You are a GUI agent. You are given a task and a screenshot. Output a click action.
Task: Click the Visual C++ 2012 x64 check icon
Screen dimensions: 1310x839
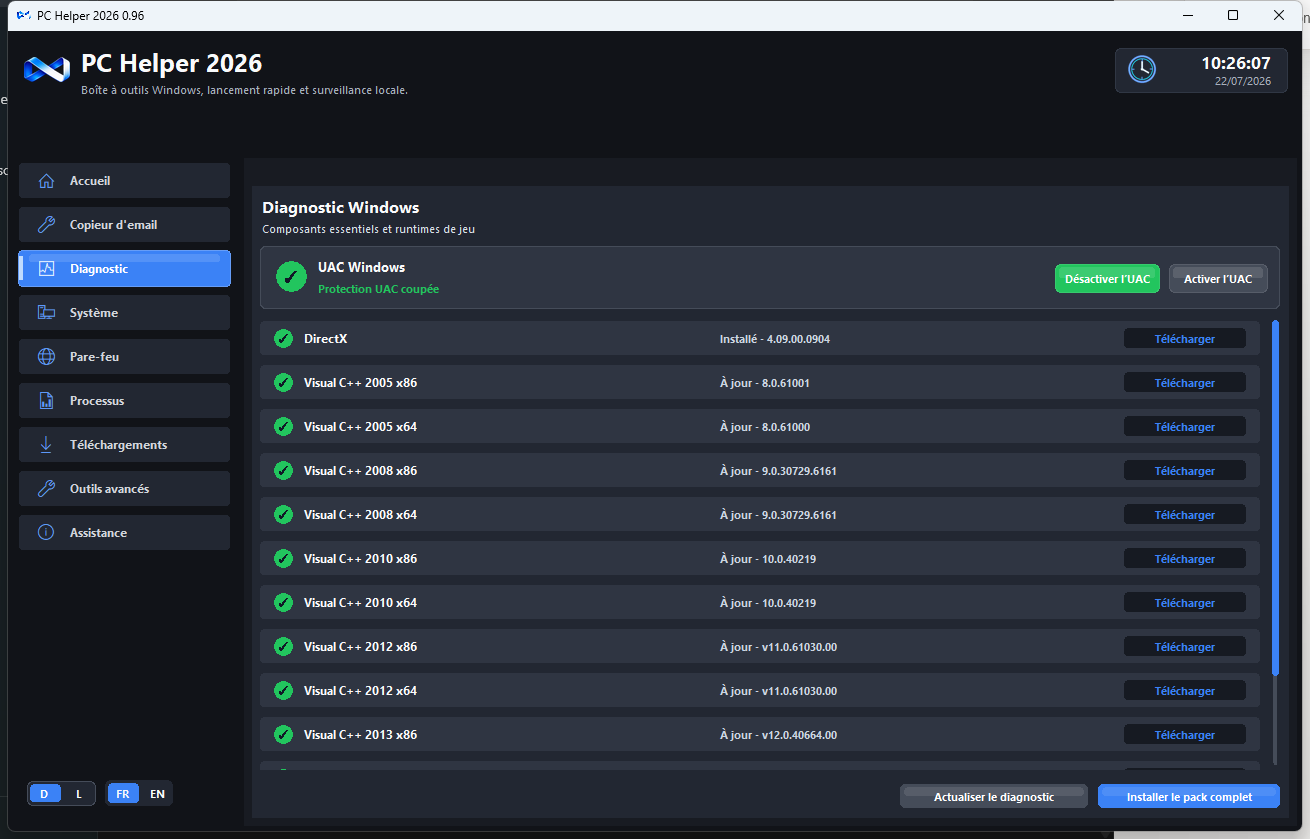click(x=283, y=690)
